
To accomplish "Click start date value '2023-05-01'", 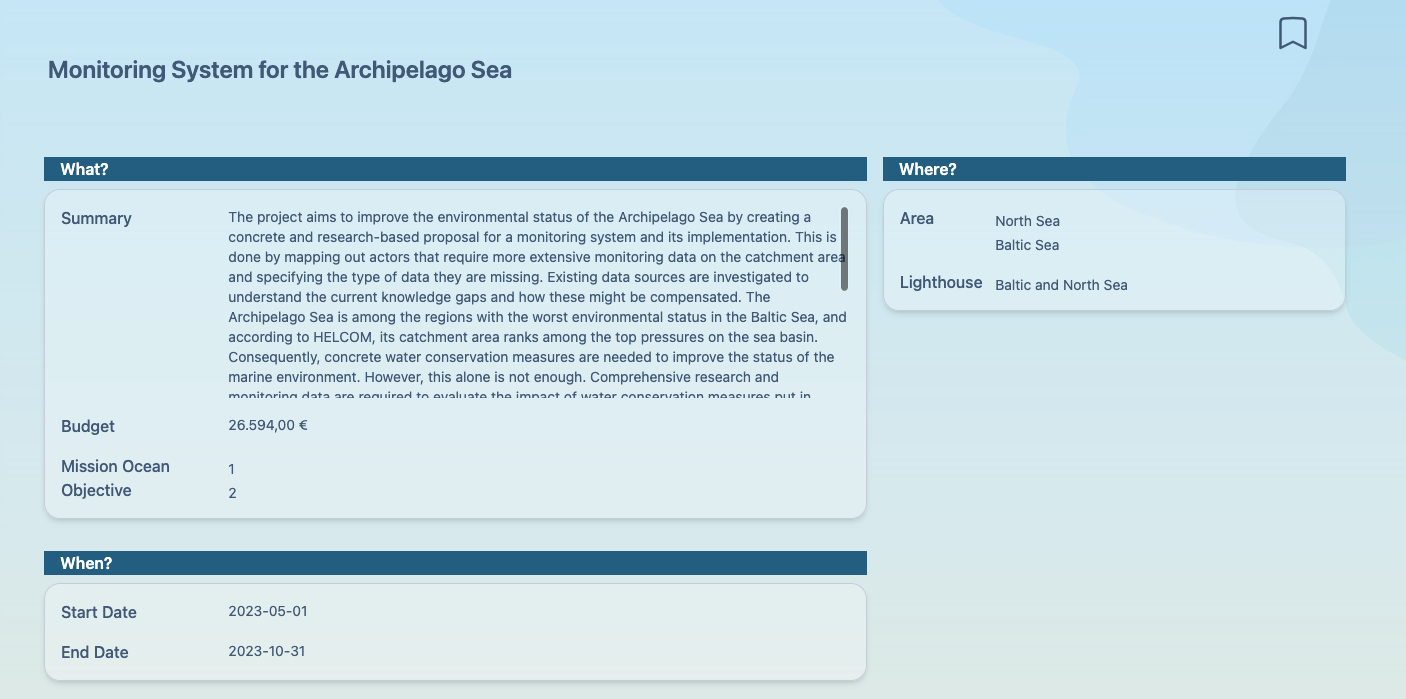I will [x=268, y=611].
